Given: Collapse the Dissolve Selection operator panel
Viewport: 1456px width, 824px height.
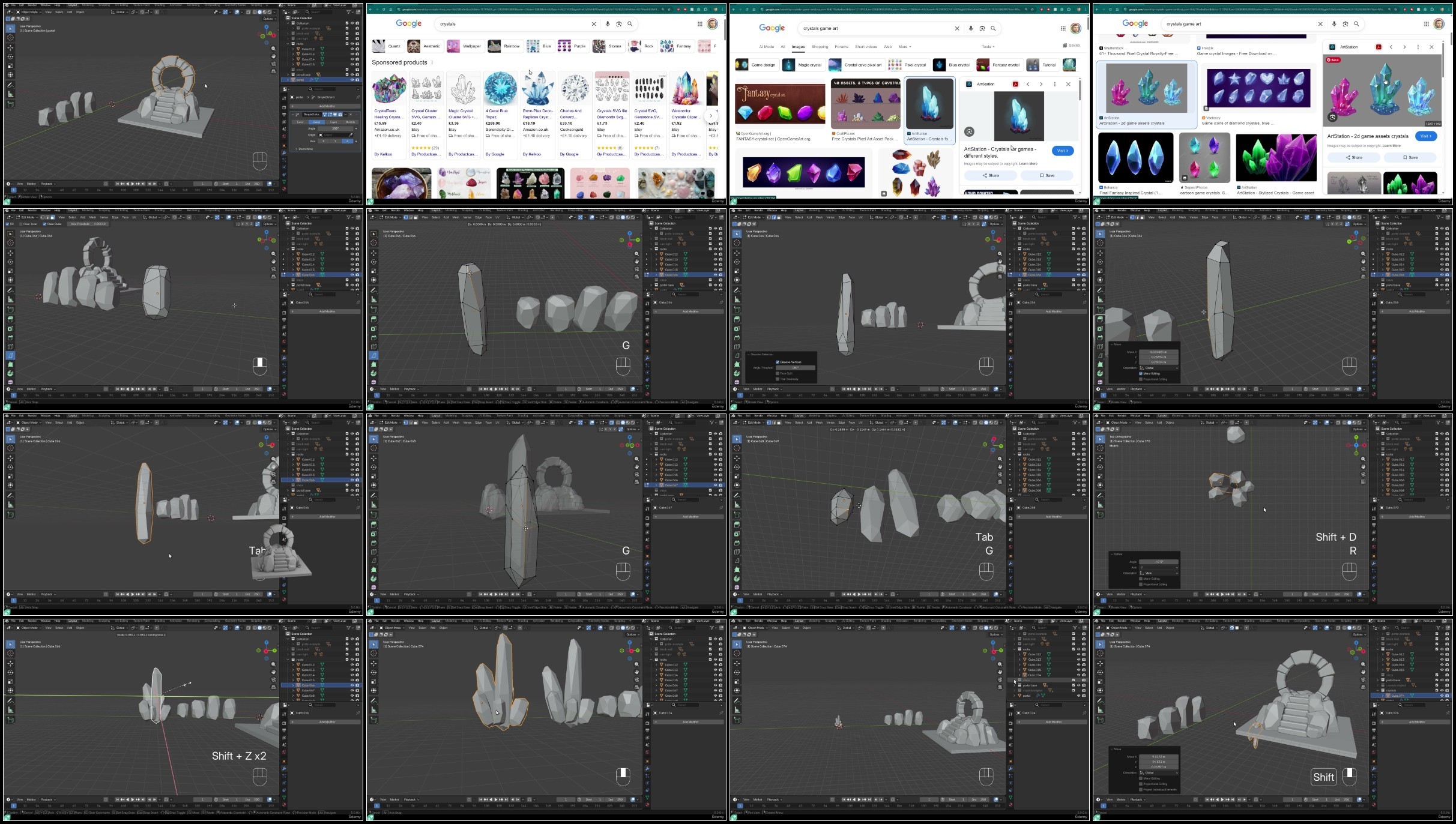Looking at the screenshot, I should coord(749,355).
